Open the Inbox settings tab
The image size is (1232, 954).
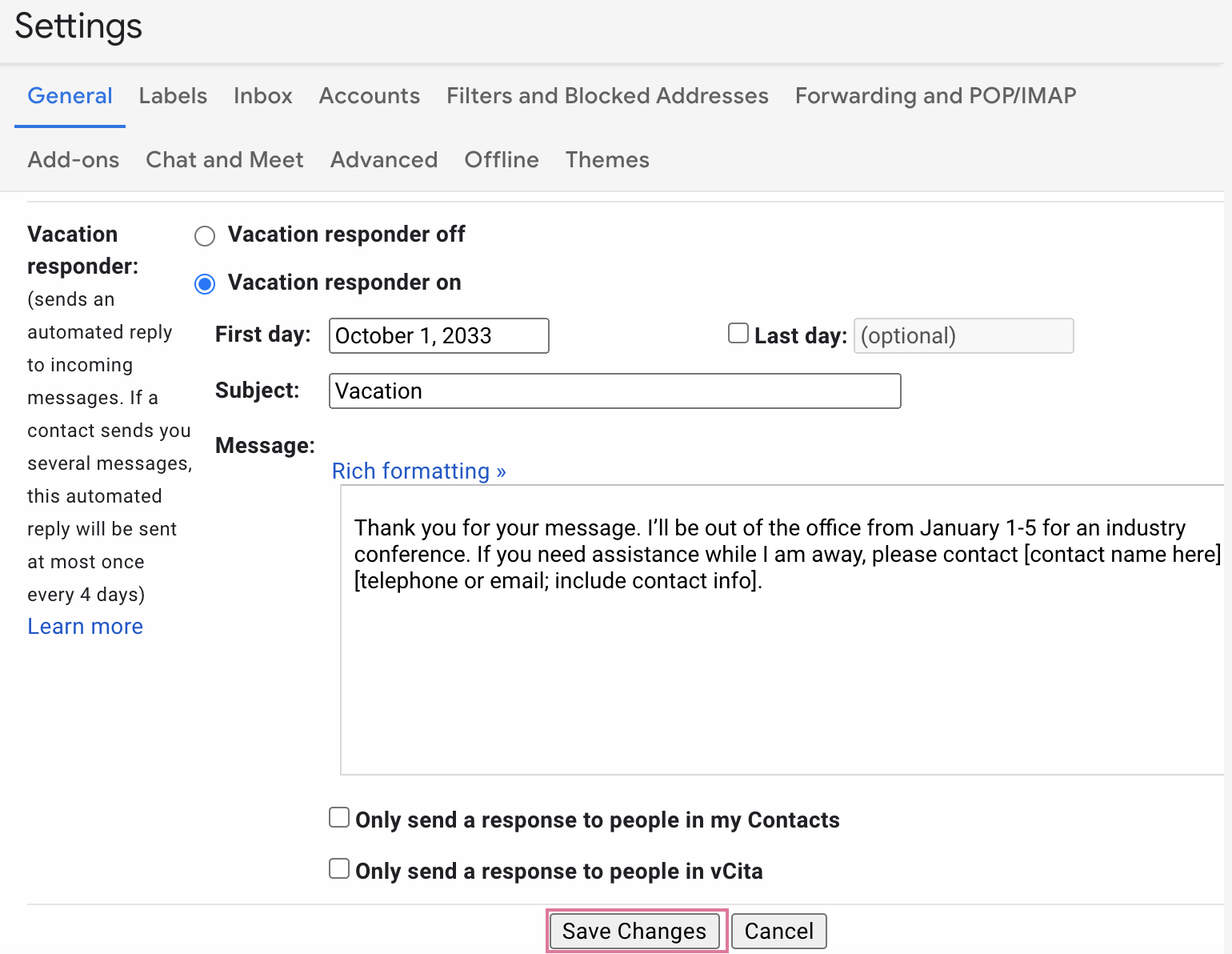coord(262,96)
